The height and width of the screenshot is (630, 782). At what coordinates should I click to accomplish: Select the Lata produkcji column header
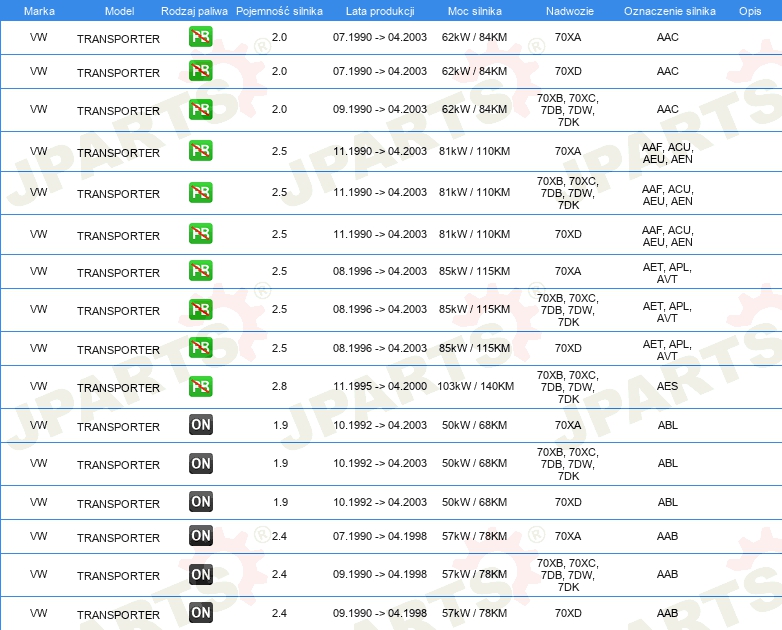380,11
